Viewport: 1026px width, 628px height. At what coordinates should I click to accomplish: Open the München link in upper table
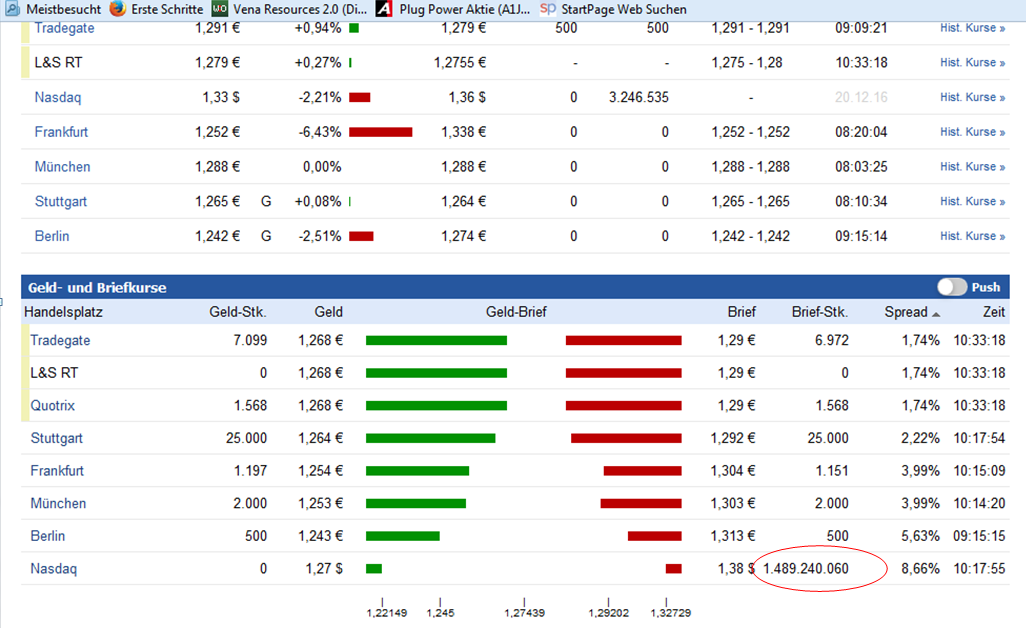click(62, 167)
